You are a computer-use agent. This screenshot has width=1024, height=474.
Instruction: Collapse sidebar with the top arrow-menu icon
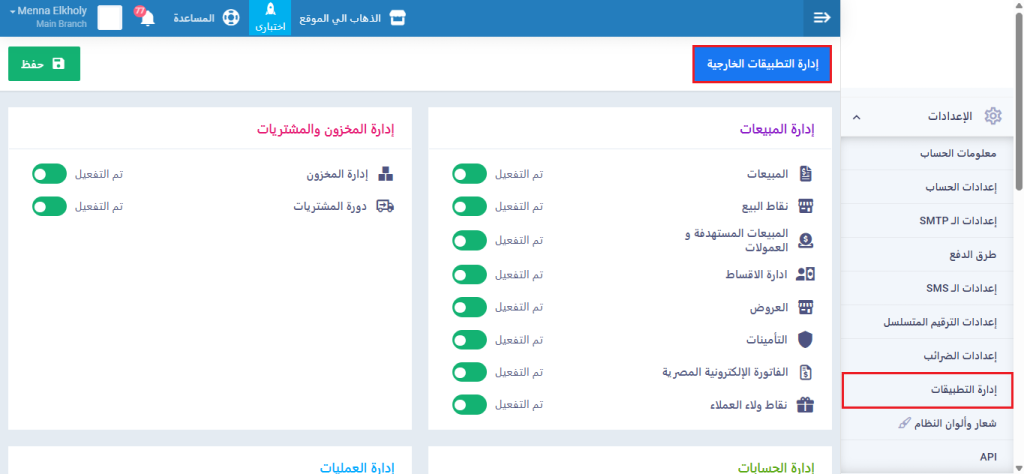tap(821, 18)
